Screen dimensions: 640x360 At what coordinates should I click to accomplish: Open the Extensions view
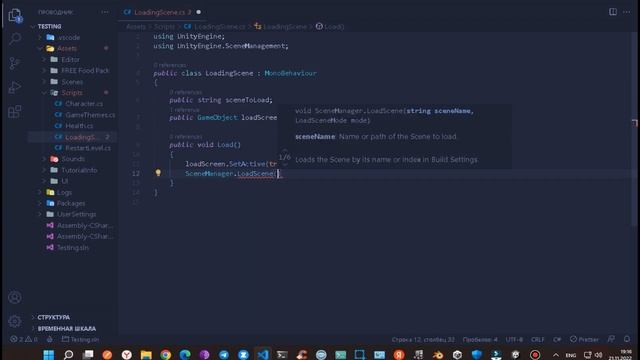tap(15, 111)
